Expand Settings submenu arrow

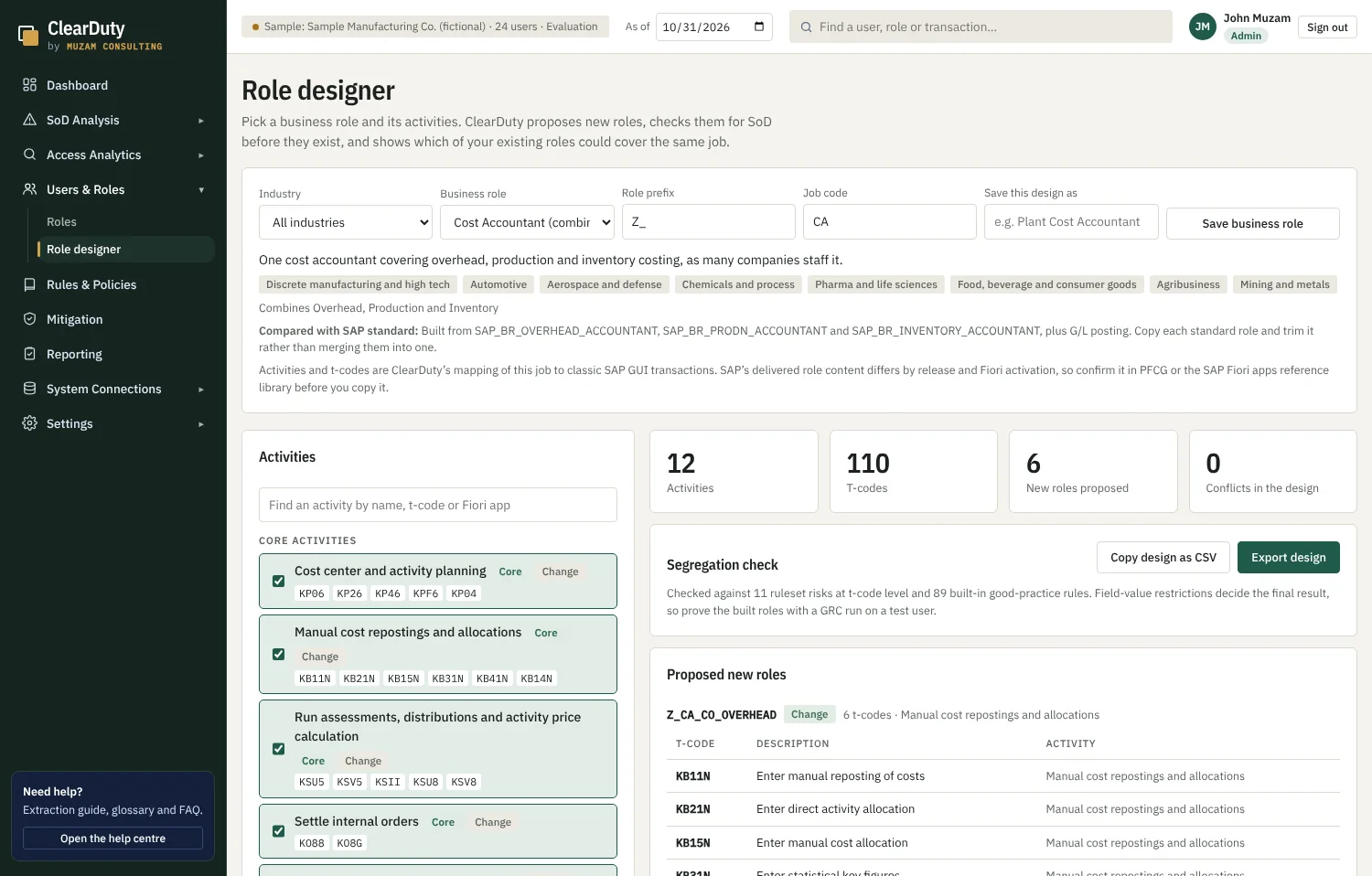click(201, 424)
